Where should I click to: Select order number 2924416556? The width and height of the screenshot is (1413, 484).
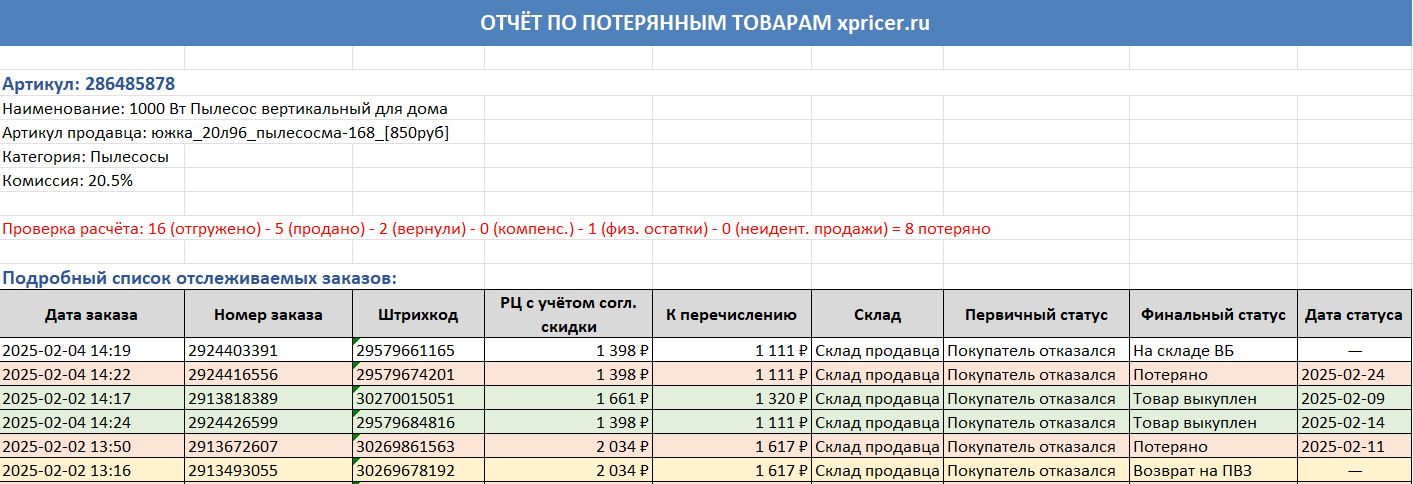268,375
